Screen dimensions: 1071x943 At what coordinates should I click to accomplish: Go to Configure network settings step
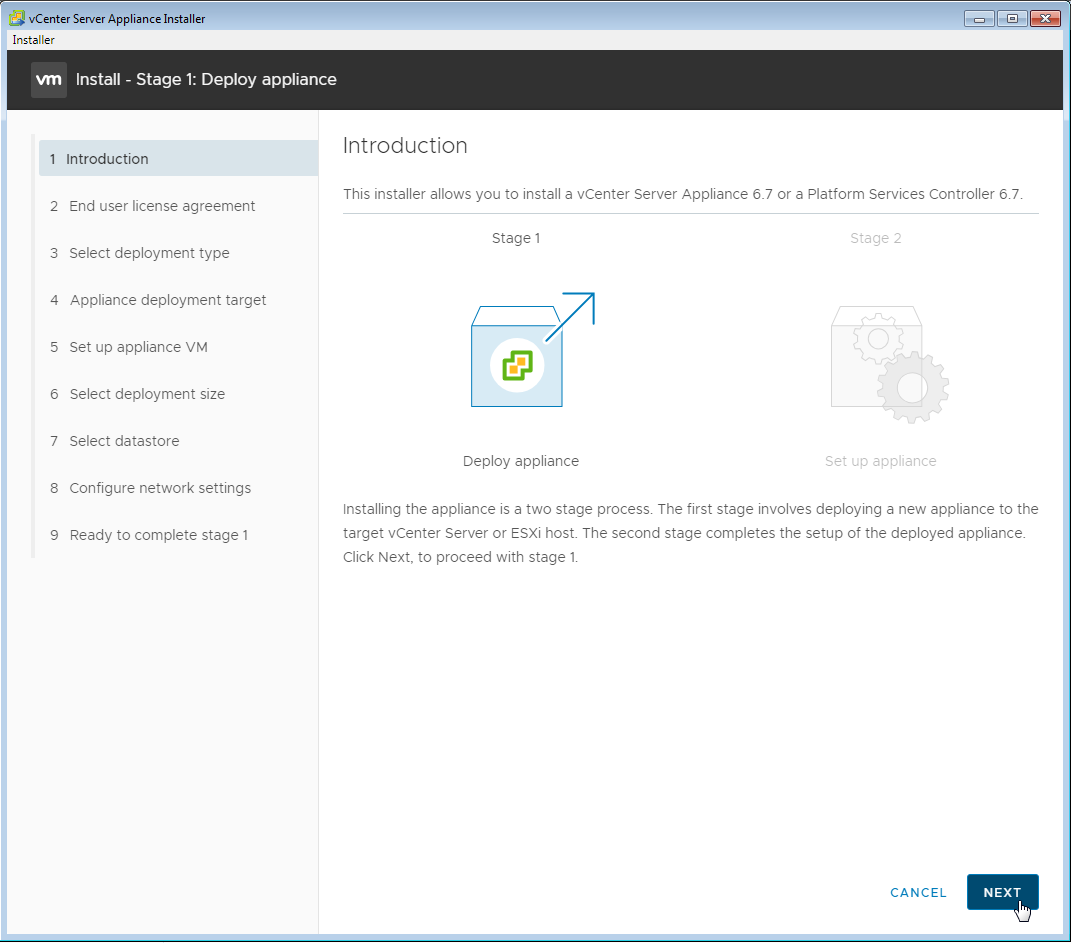[x=160, y=488]
